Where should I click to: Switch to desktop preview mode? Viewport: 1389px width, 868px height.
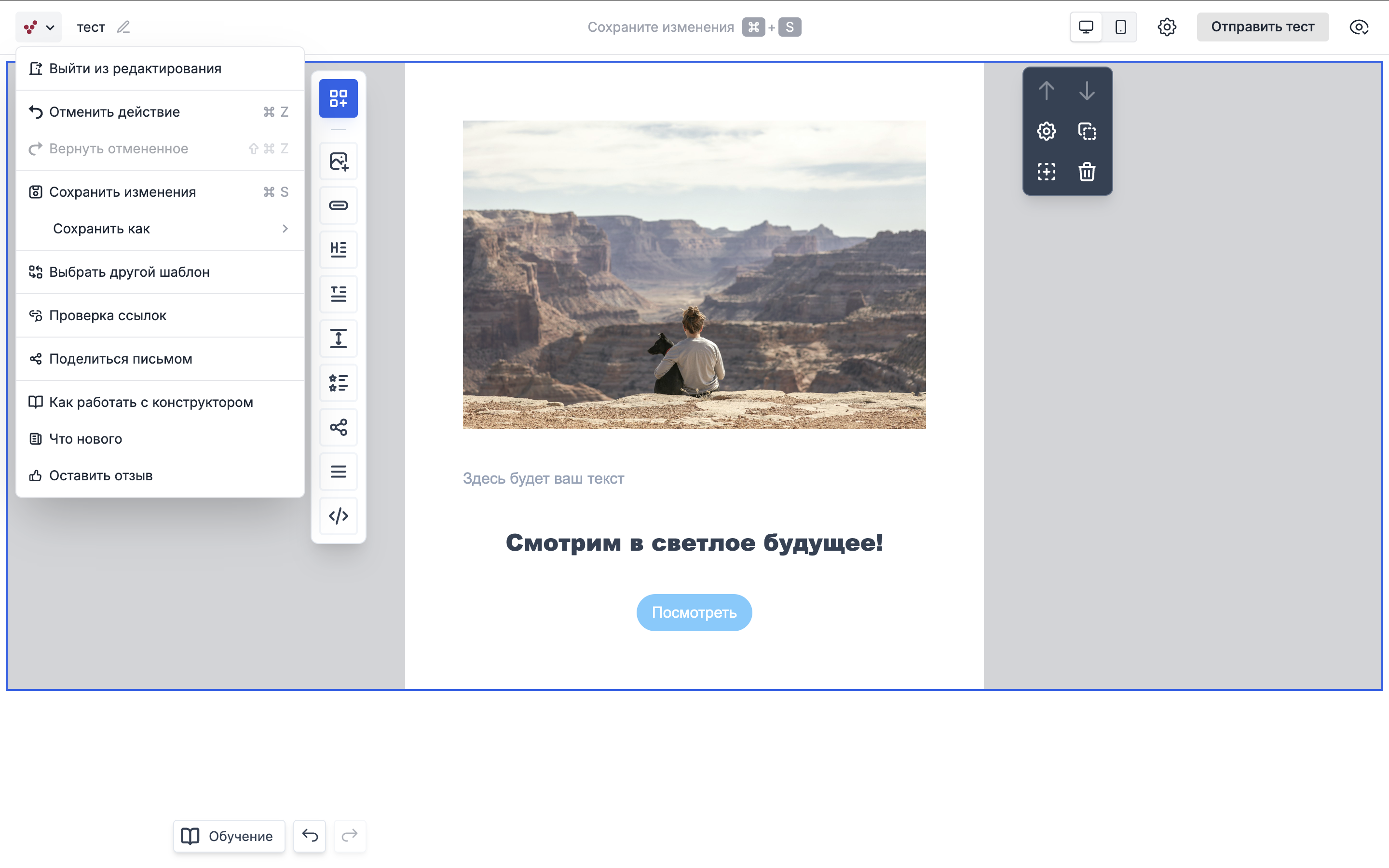[1085, 27]
